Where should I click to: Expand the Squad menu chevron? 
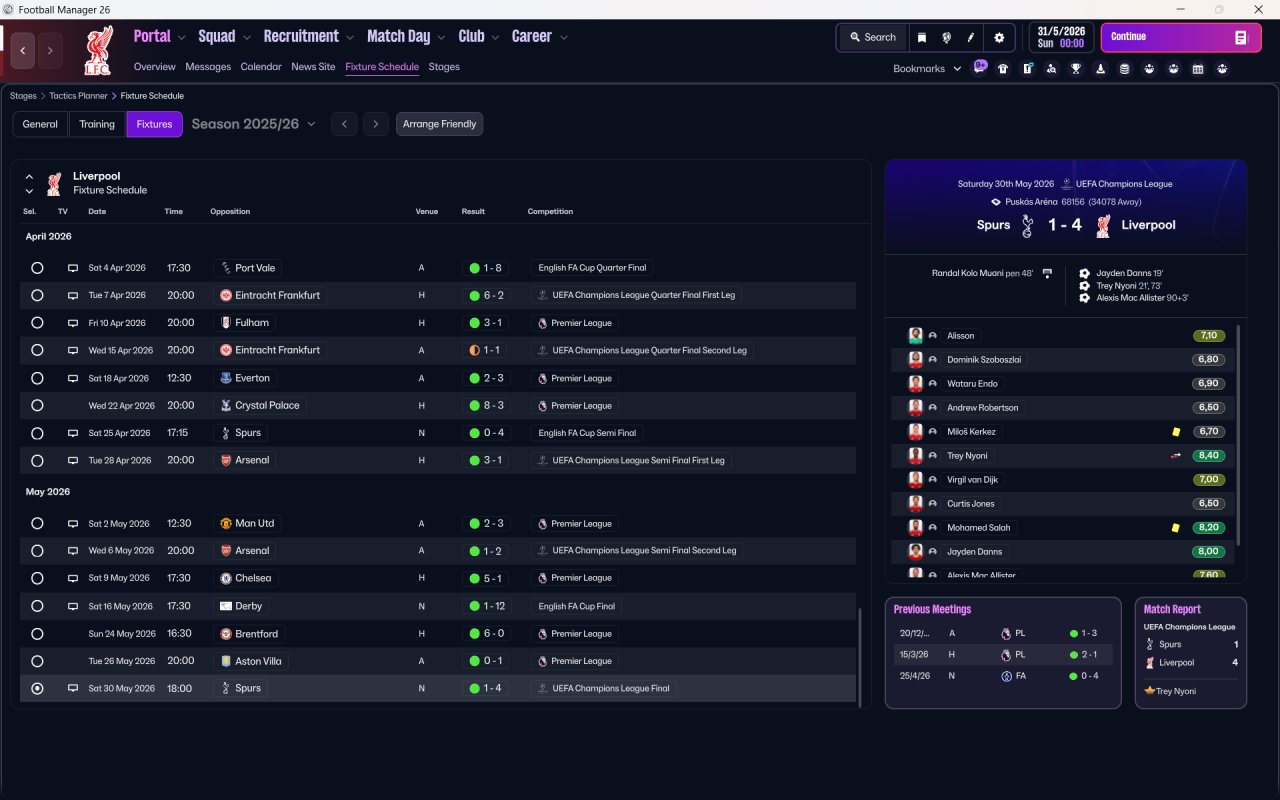[x=245, y=38]
